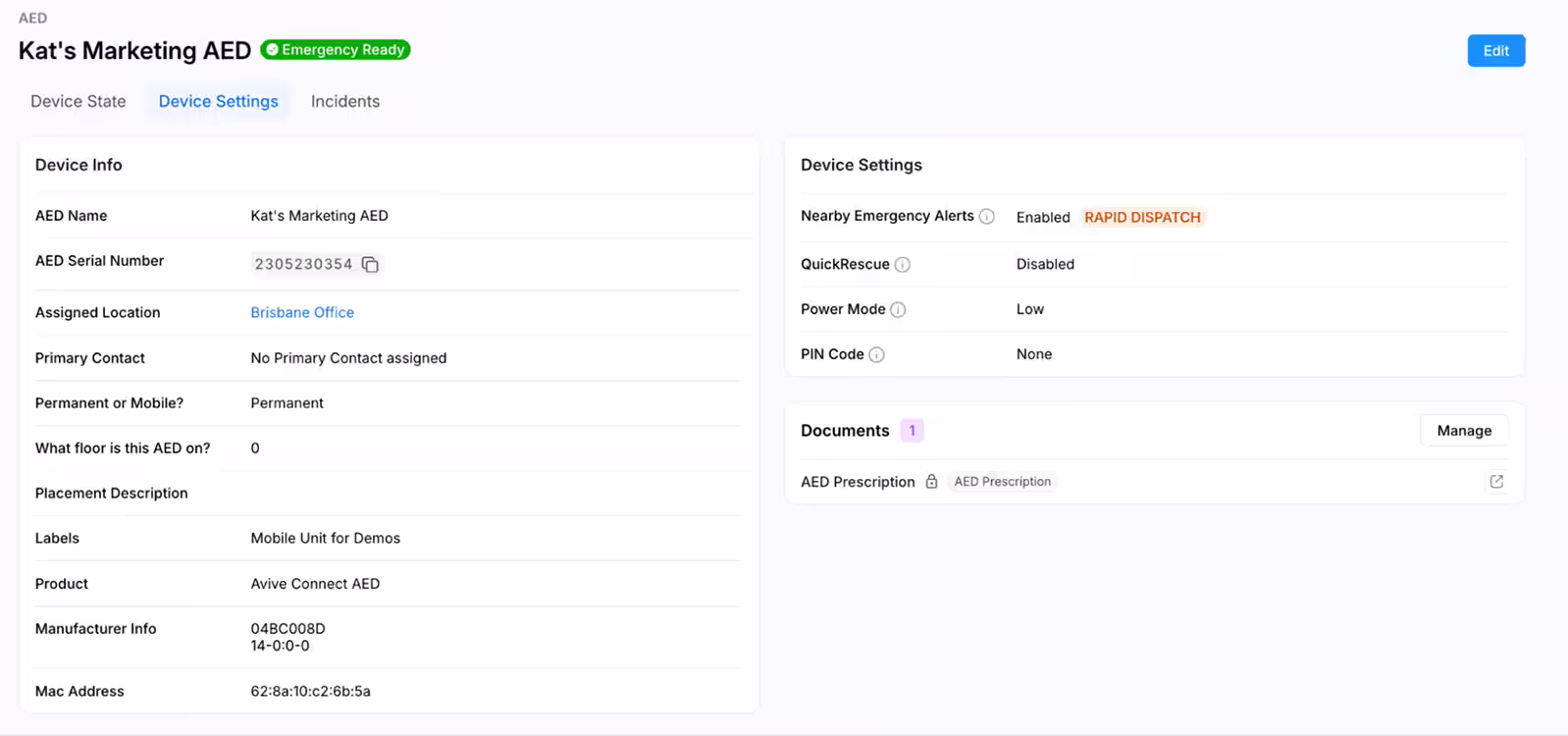Click the AED Name value Kat's Marketing AED

click(319, 216)
